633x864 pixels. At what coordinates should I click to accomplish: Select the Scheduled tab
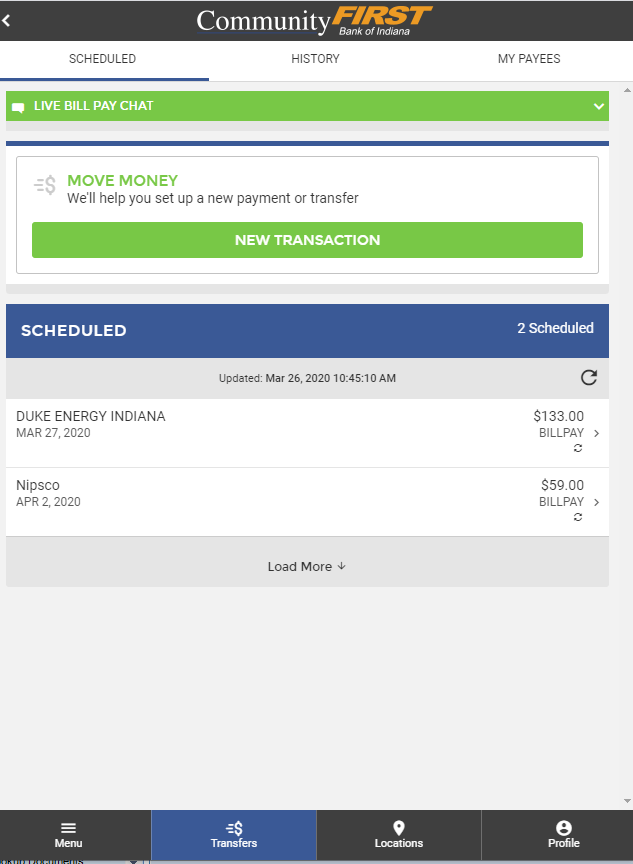[102, 59]
